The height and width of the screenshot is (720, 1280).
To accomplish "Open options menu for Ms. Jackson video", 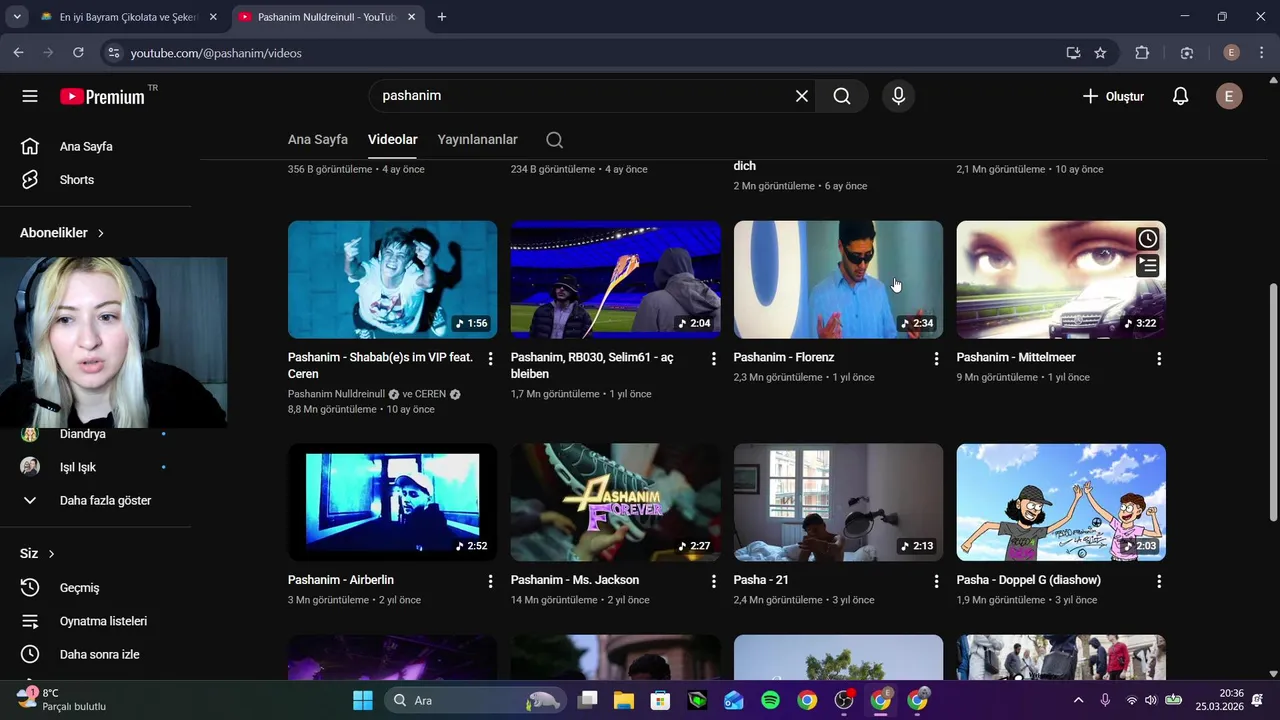I will click(x=713, y=581).
